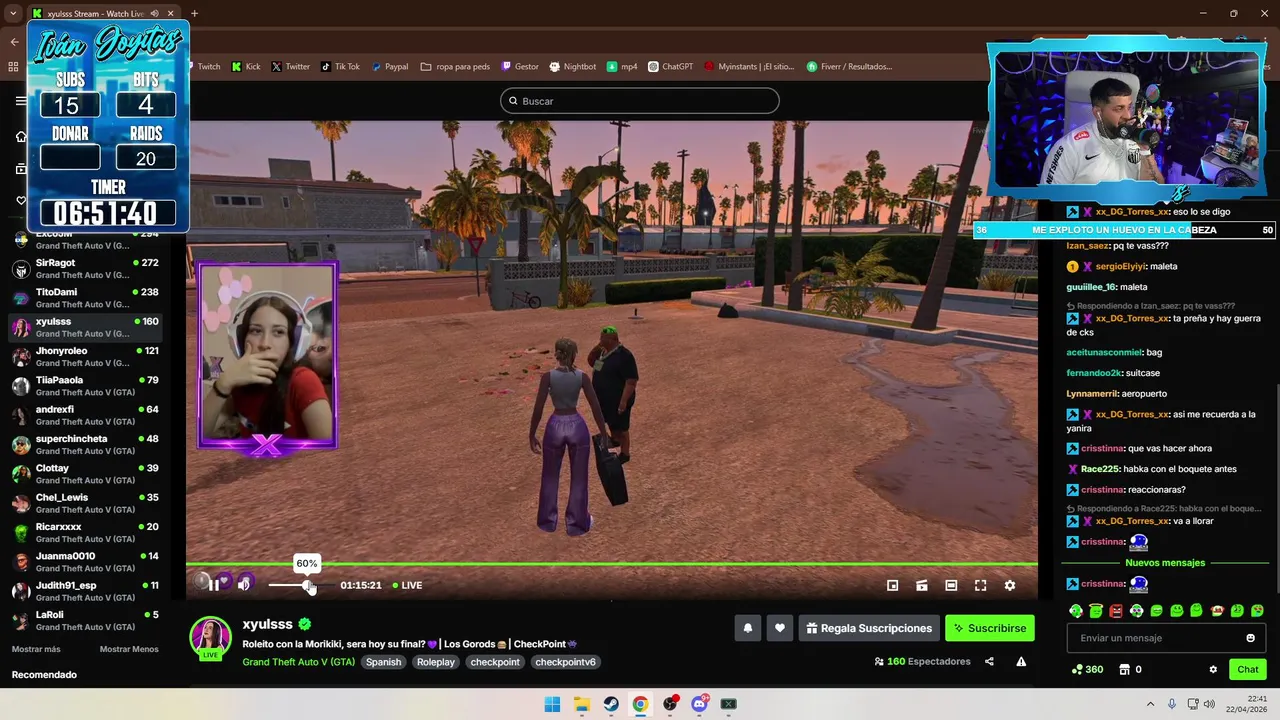Insert the last heart-eyes green emote
The width and height of the screenshot is (1280, 720).
coord(1257,610)
